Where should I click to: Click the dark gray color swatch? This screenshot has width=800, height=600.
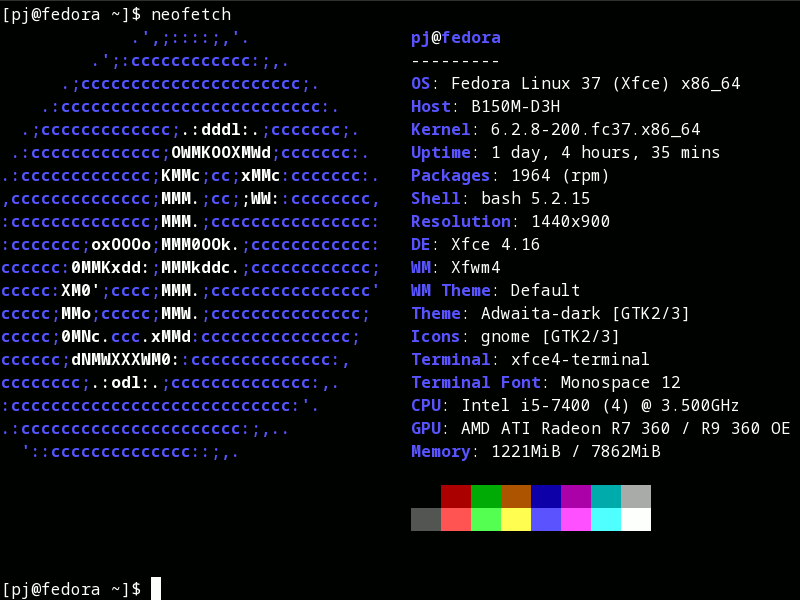pyautogui.click(x=426, y=519)
